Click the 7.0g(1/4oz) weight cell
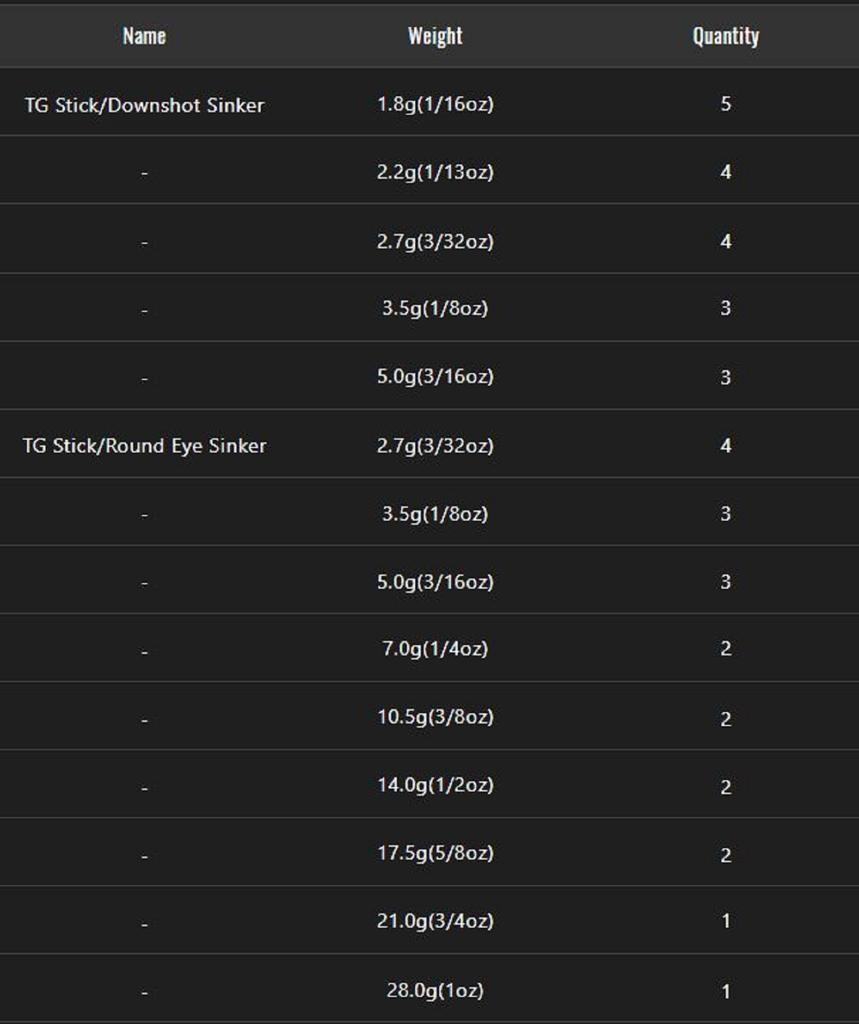Viewport: 859px width, 1024px height. 435,649
